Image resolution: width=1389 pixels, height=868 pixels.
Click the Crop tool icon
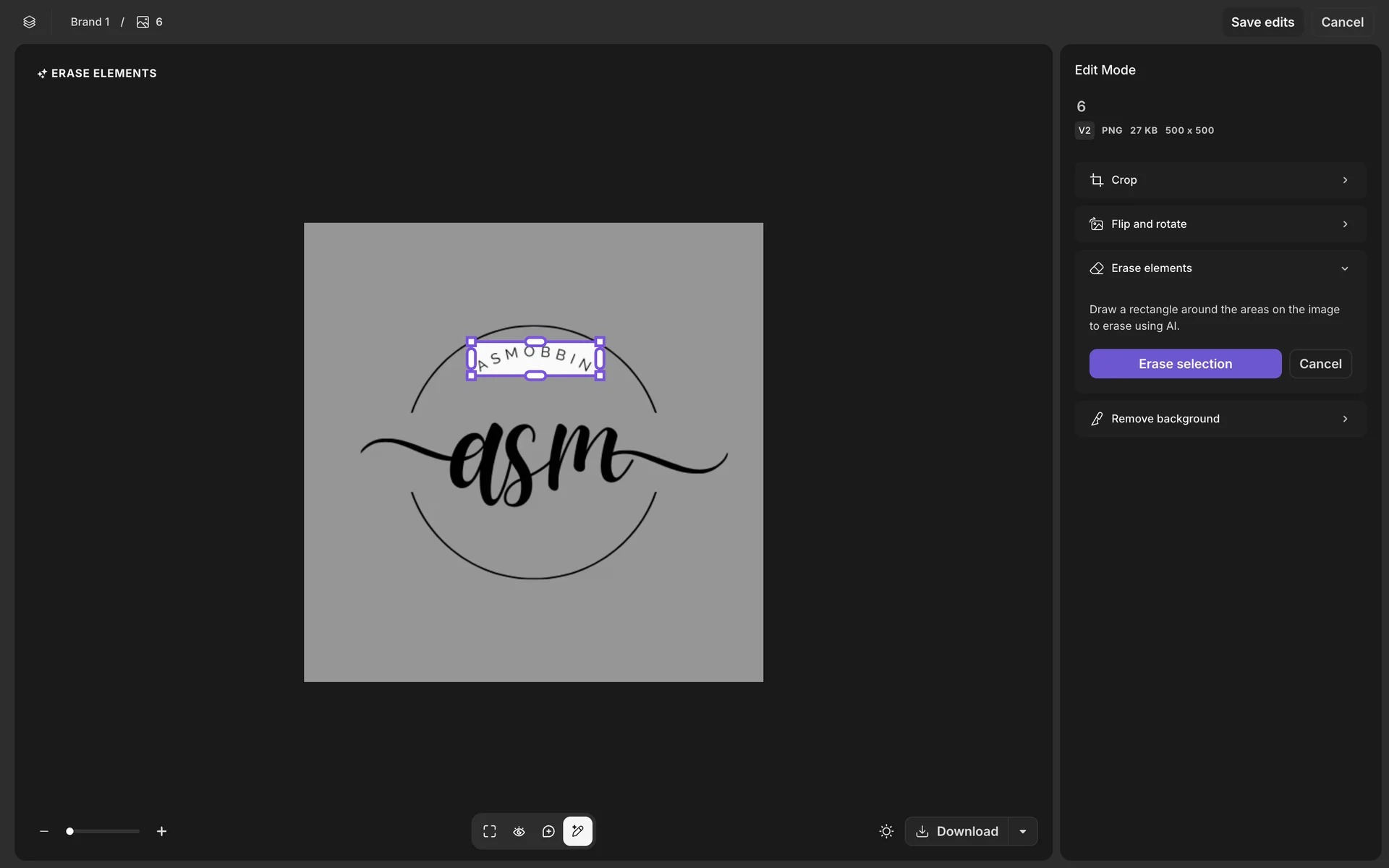tap(1097, 180)
